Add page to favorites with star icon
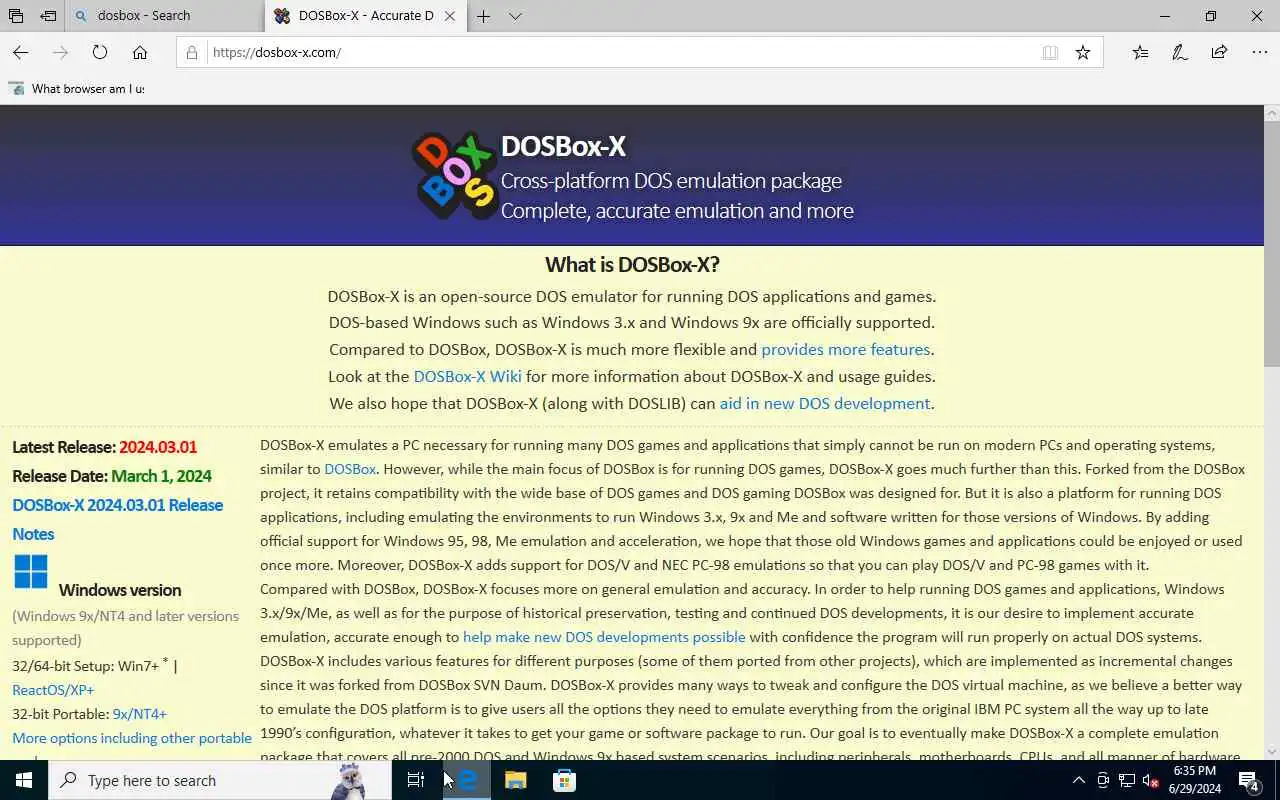The width and height of the screenshot is (1280, 800). pyautogui.click(x=1083, y=52)
